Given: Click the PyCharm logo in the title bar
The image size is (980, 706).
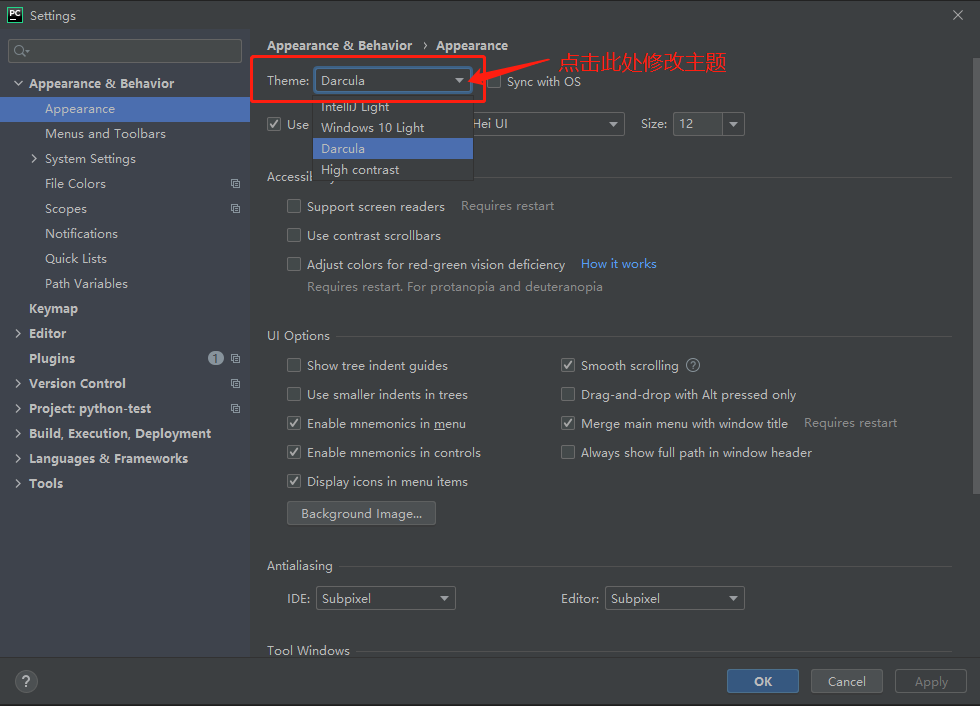Looking at the screenshot, I should tap(14, 15).
